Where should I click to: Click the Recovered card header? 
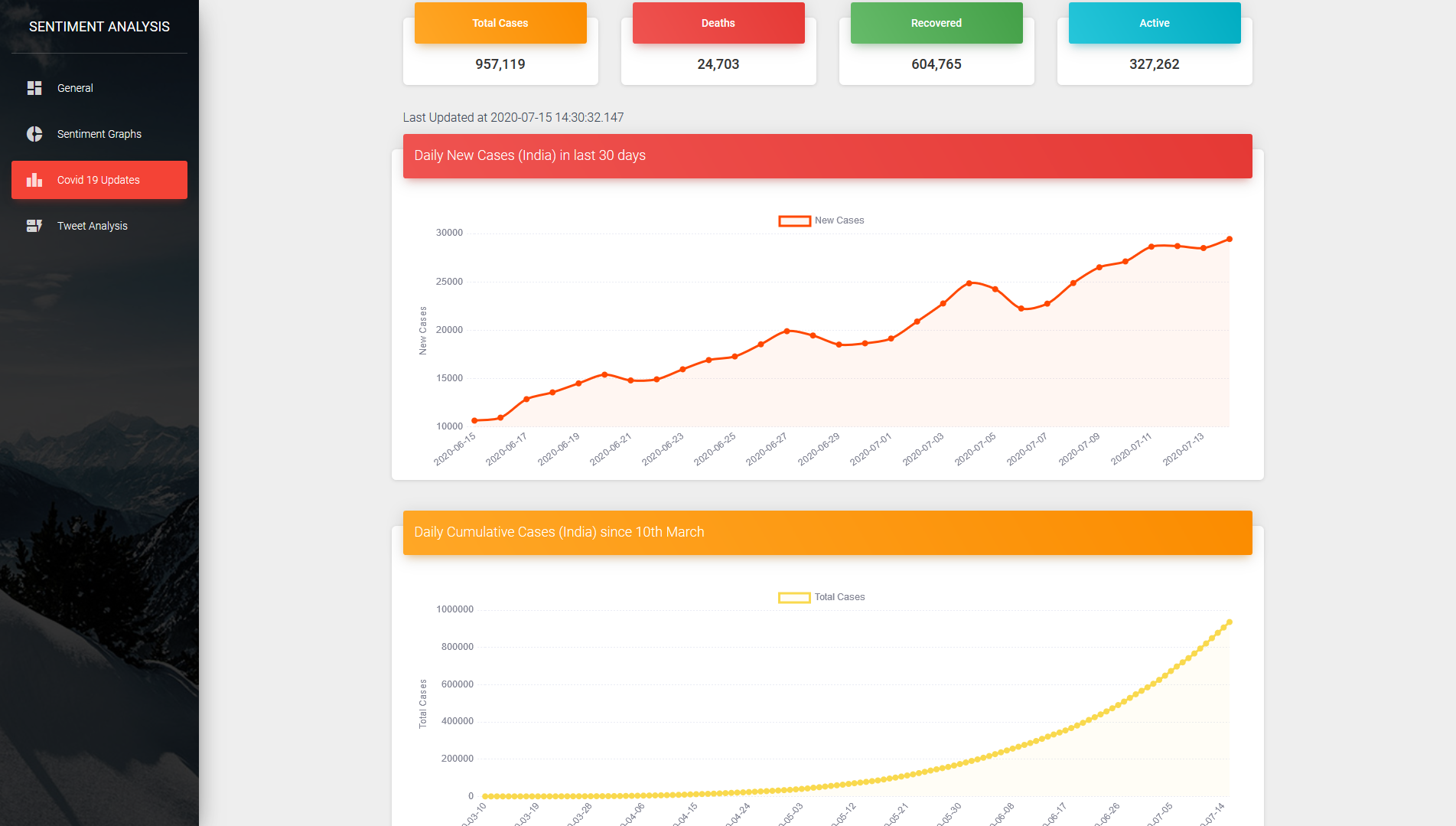pyautogui.click(x=936, y=23)
